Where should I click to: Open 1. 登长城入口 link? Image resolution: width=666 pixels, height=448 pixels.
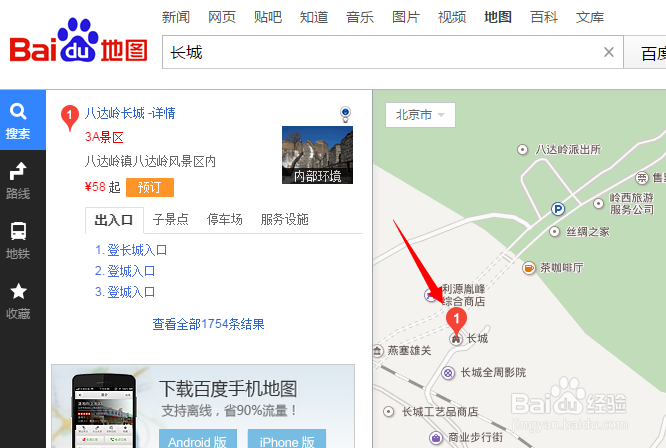[x=131, y=250]
